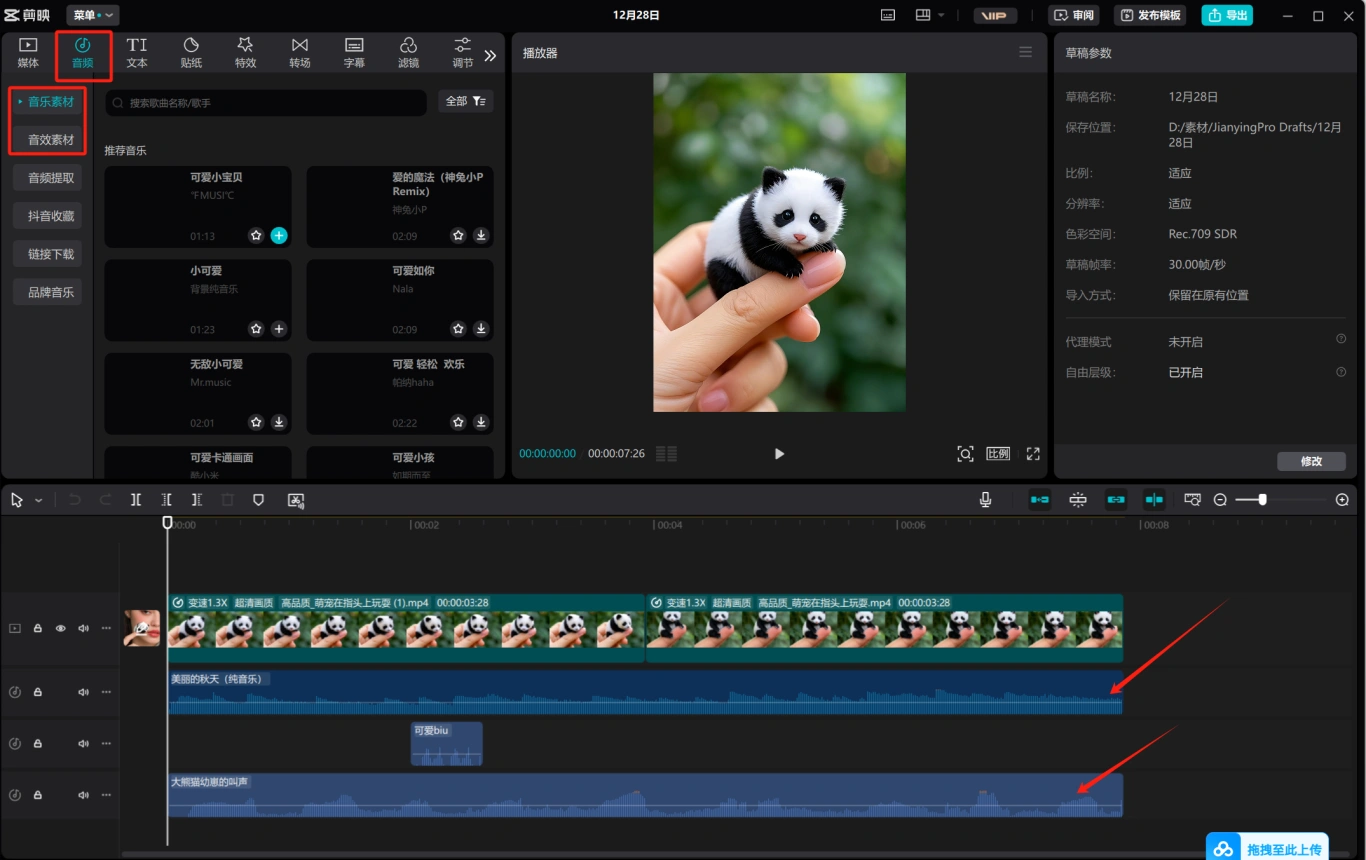Add a marker on the timeline
The height and width of the screenshot is (860, 1366).
tap(258, 499)
